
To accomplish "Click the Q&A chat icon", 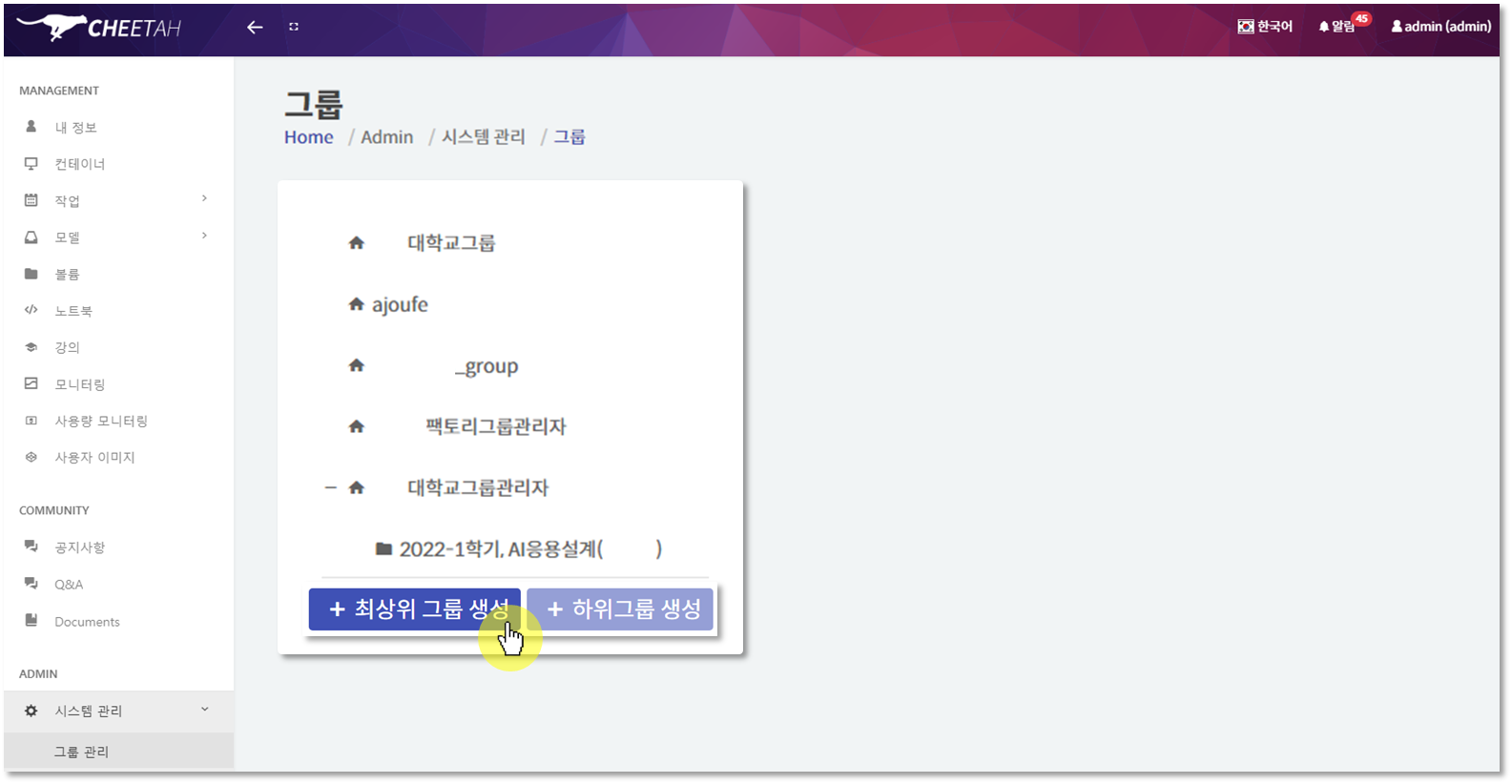I will pyautogui.click(x=31, y=584).
